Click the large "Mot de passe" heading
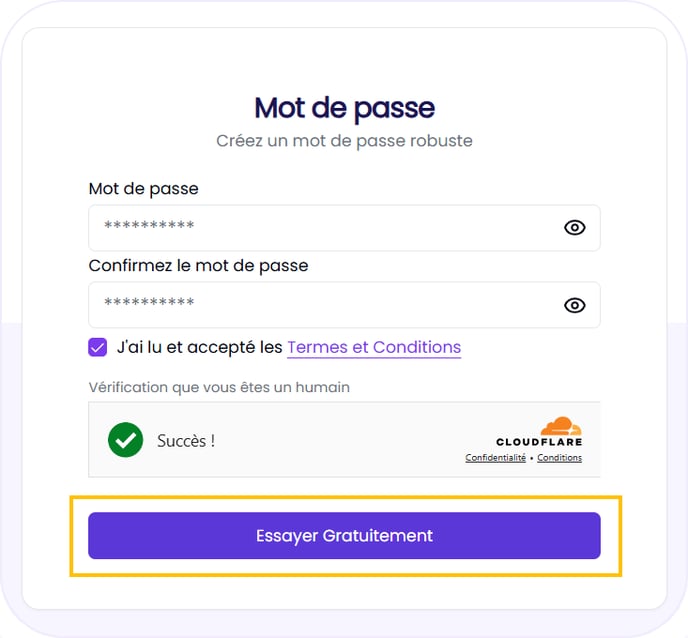The width and height of the screenshot is (688, 638). coord(344,107)
